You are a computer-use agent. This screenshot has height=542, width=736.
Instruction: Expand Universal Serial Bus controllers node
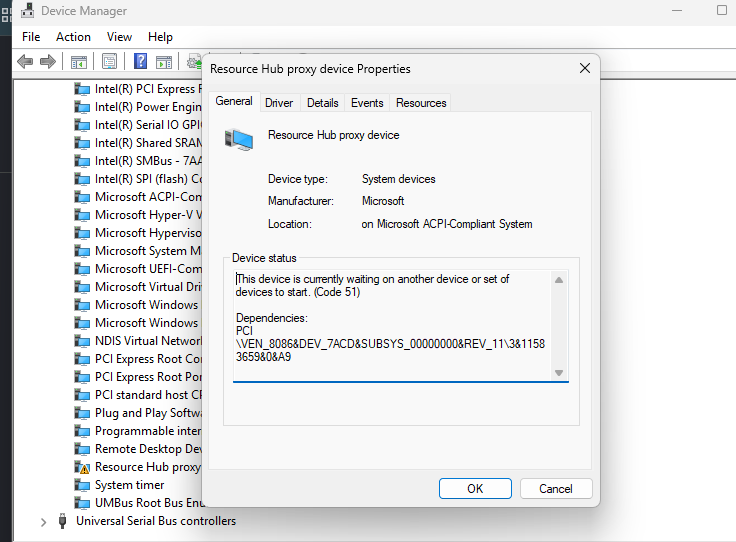pos(43,522)
